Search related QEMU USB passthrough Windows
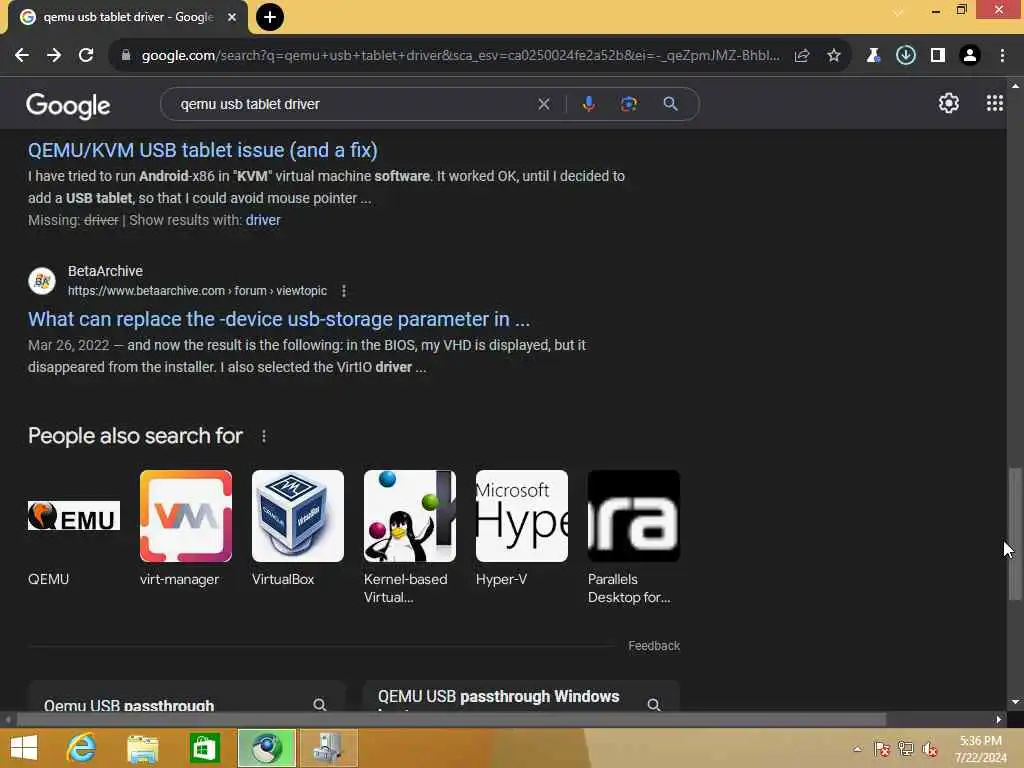1024x768 pixels. [521, 697]
